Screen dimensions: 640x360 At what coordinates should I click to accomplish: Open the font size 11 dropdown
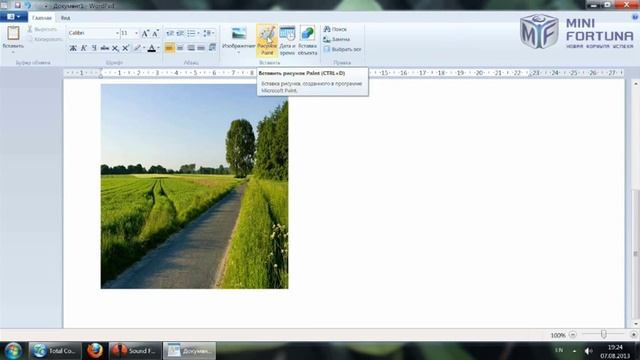click(136, 33)
